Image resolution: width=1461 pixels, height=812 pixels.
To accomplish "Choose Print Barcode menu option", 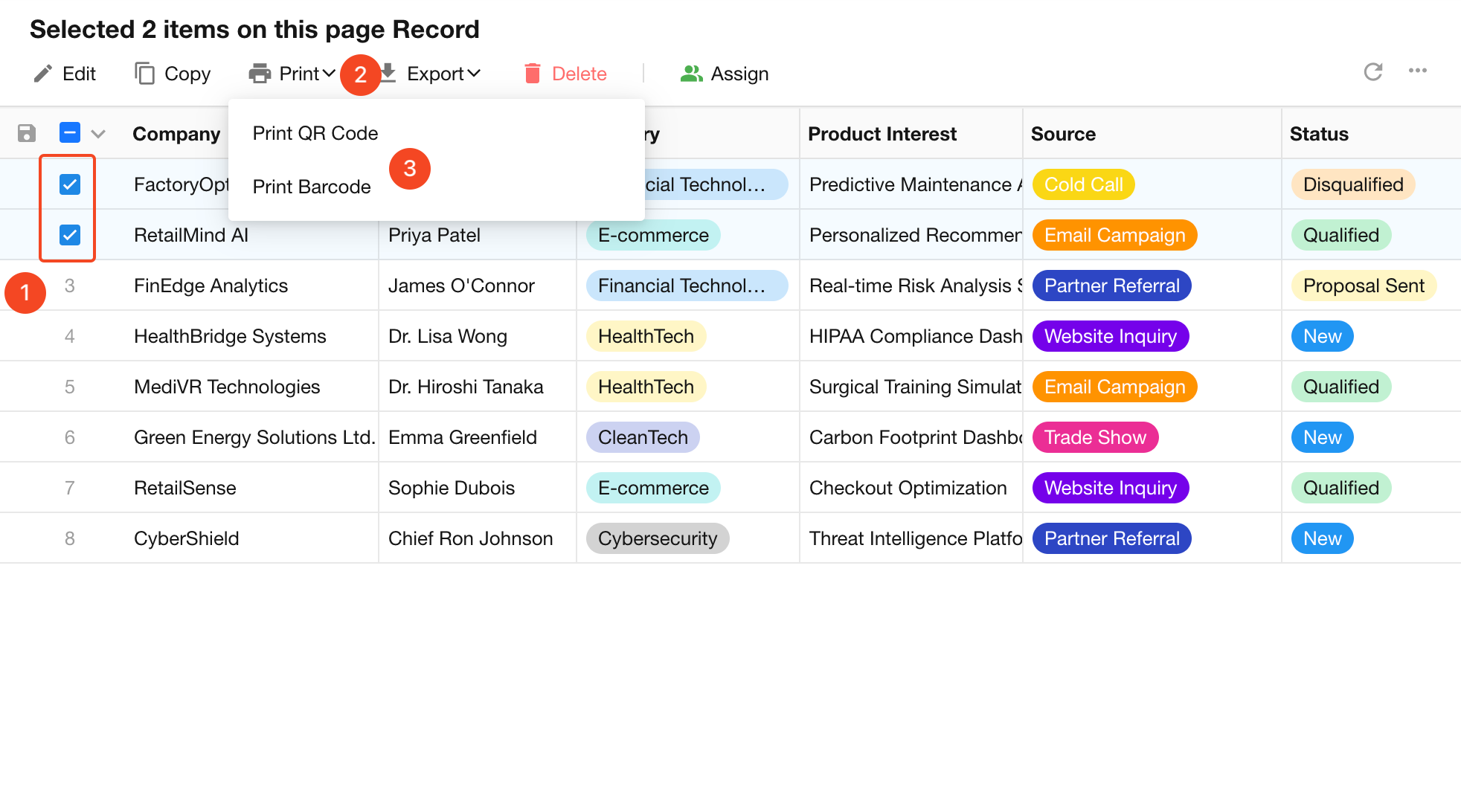I will (x=312, y=187).
